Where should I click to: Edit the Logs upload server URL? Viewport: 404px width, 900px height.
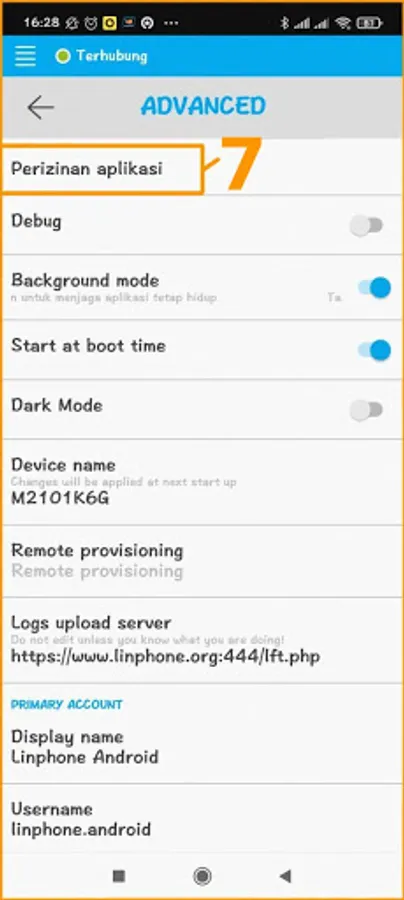(x=202, y=640)
